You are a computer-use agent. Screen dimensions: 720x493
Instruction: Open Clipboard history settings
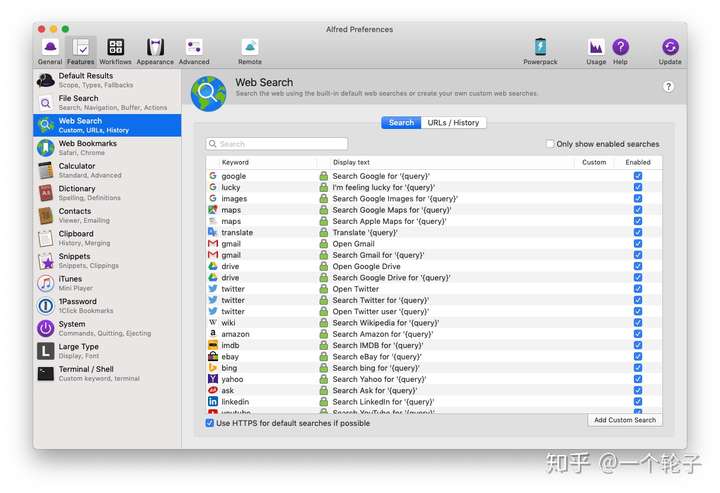[x=107, y=238]
